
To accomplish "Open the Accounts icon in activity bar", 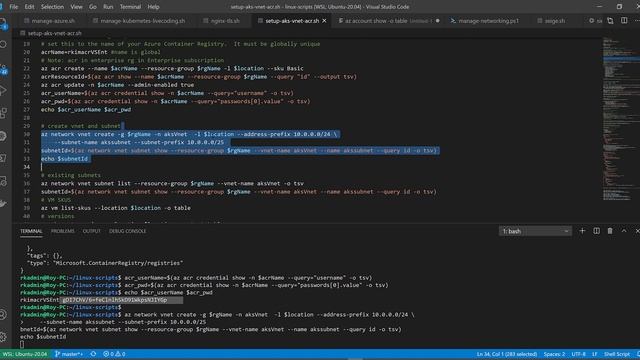I will click(x=3, y=314).
